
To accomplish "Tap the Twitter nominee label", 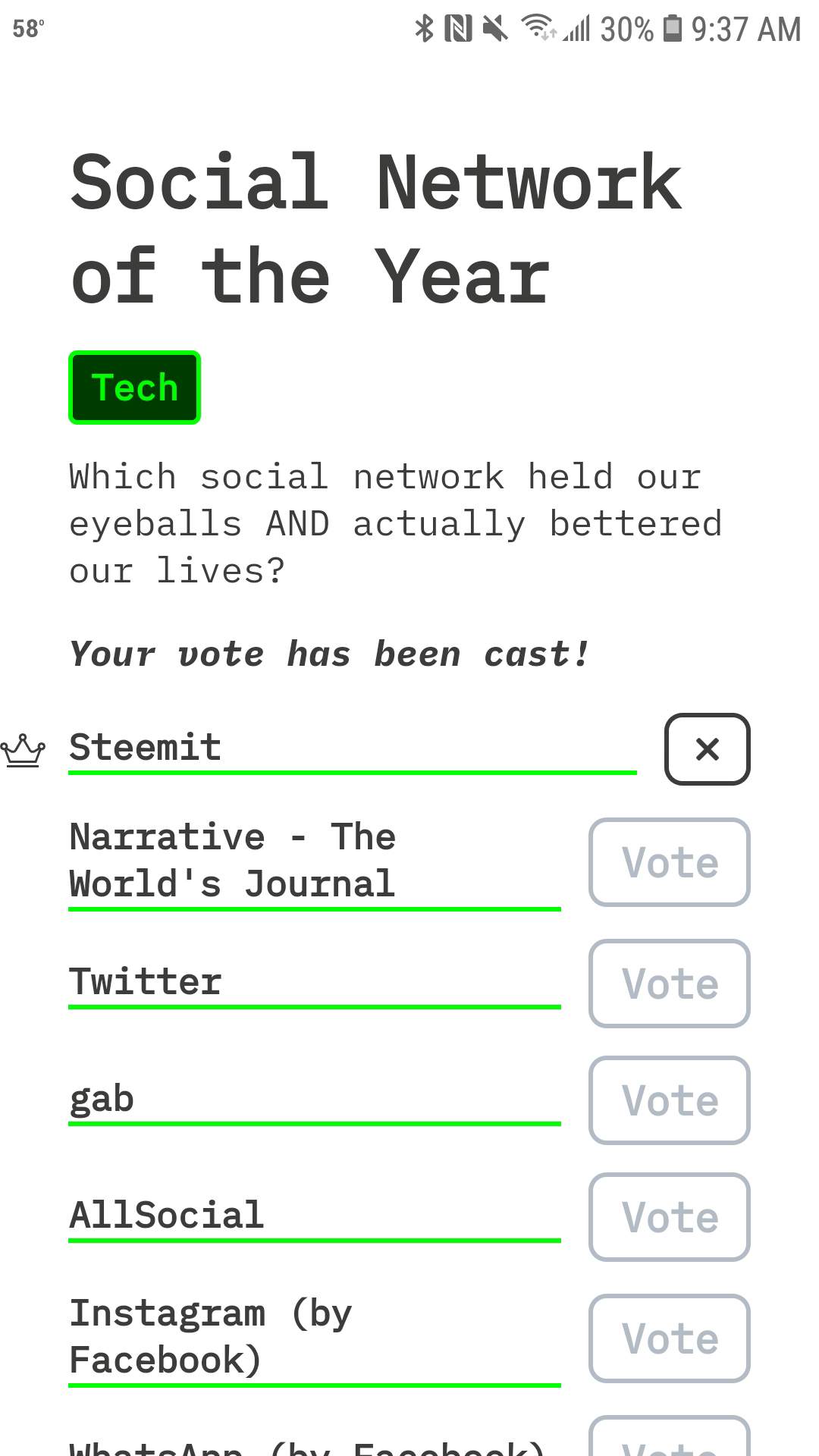I will [x=145, y=981].
